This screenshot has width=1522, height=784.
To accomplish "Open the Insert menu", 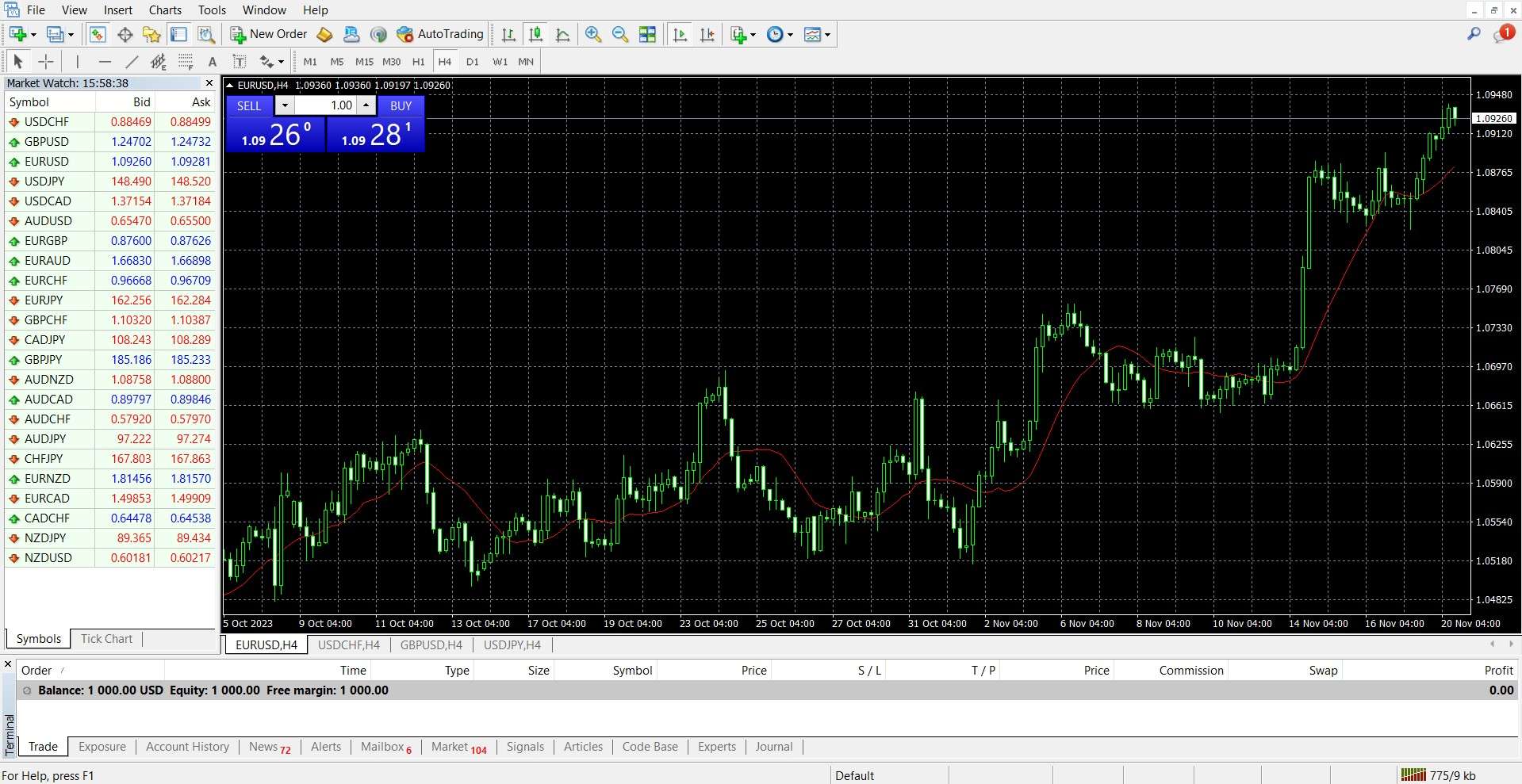I will (x=118, y=10).
